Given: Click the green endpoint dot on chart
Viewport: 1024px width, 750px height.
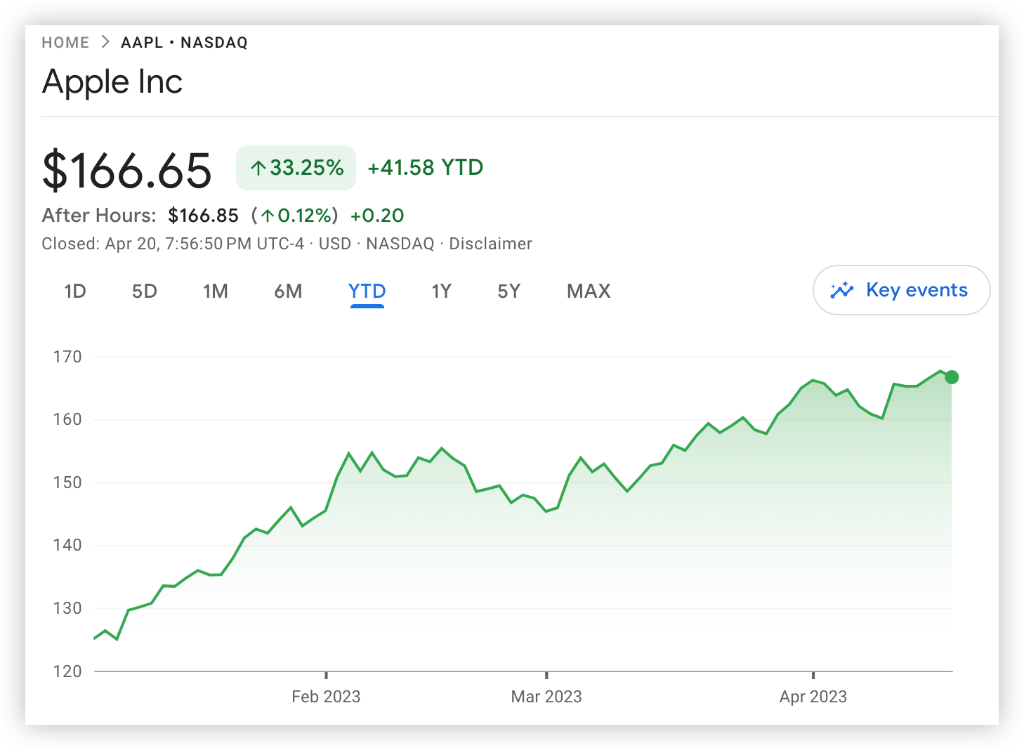Looking at the screenshot, I should click(952, 377).
